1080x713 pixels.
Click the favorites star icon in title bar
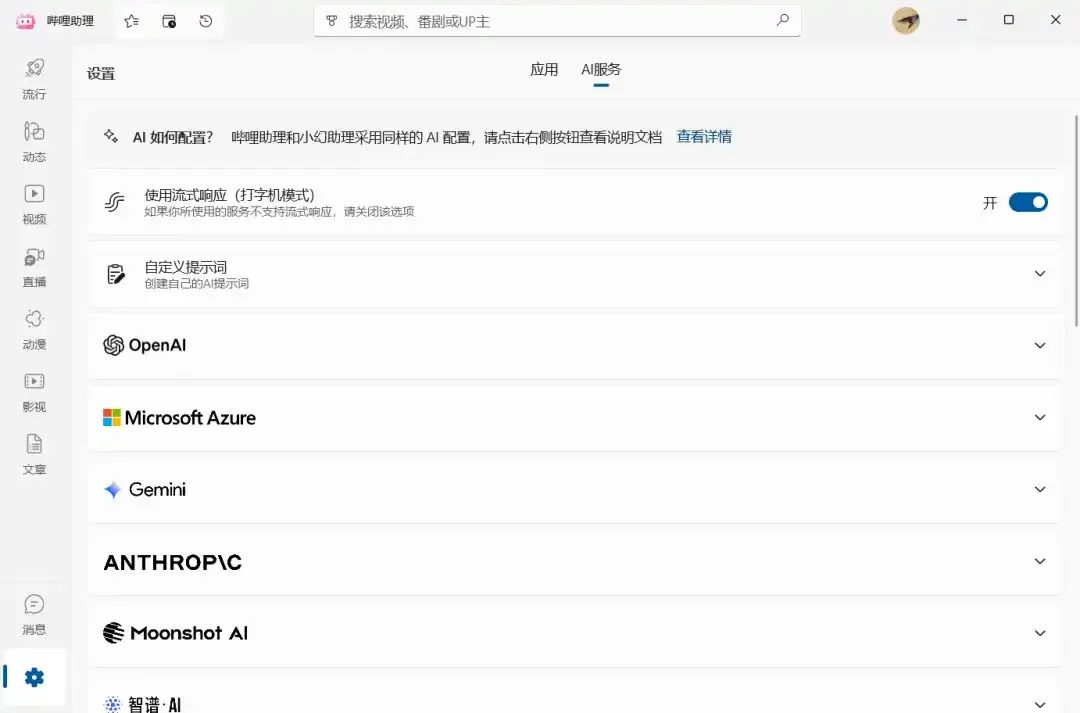[x=132, y=21]
